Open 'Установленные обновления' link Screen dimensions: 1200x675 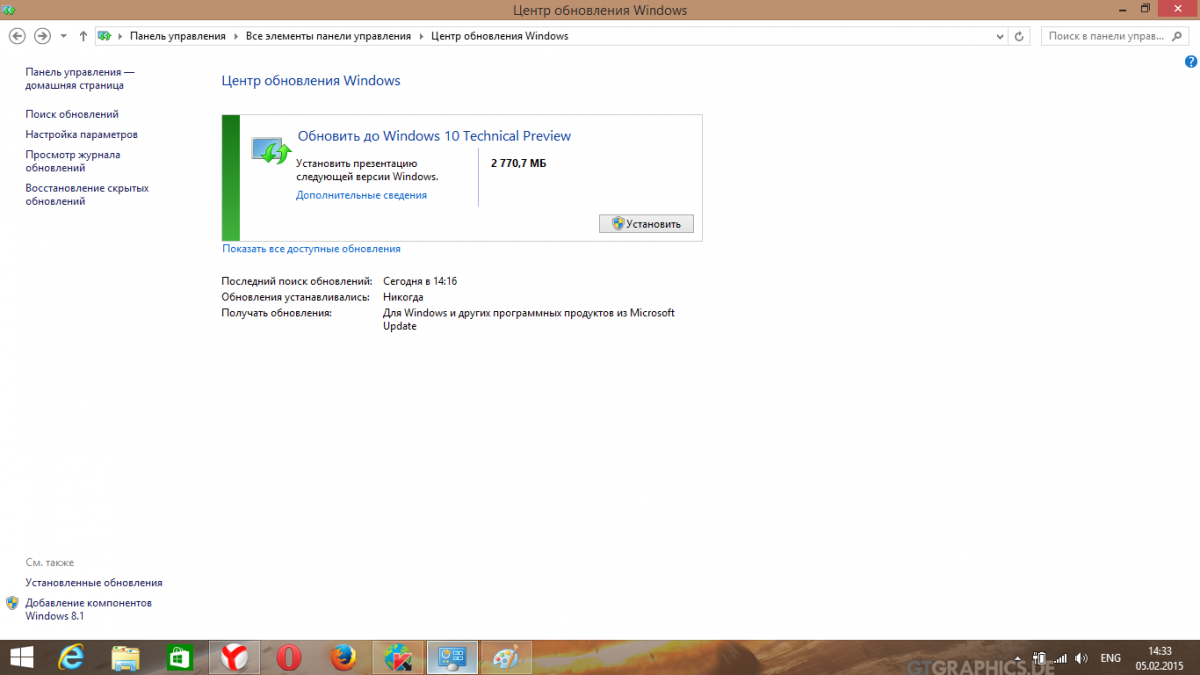[x=94, y=582]
